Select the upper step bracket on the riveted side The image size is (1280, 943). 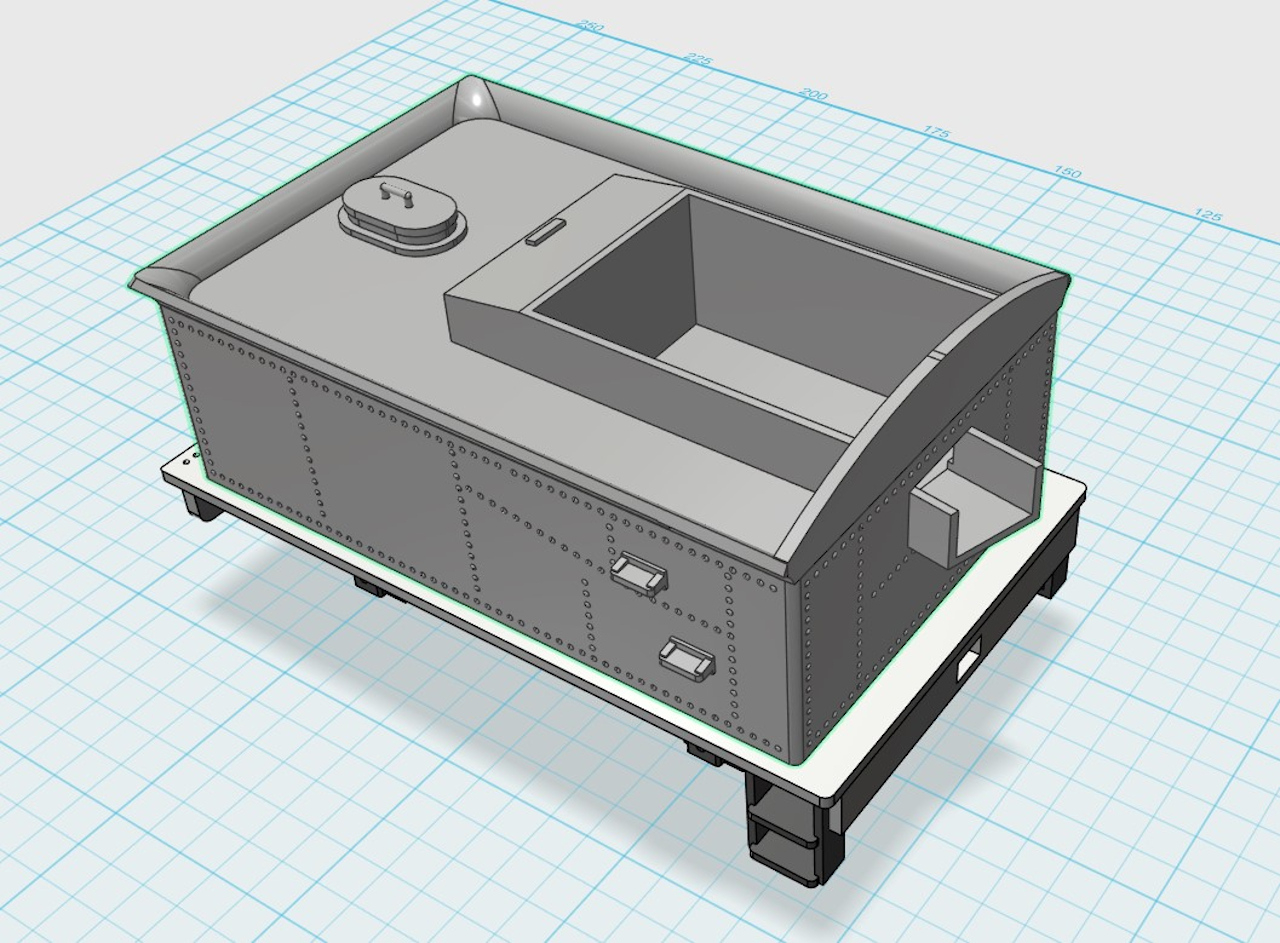pos(638,575)
